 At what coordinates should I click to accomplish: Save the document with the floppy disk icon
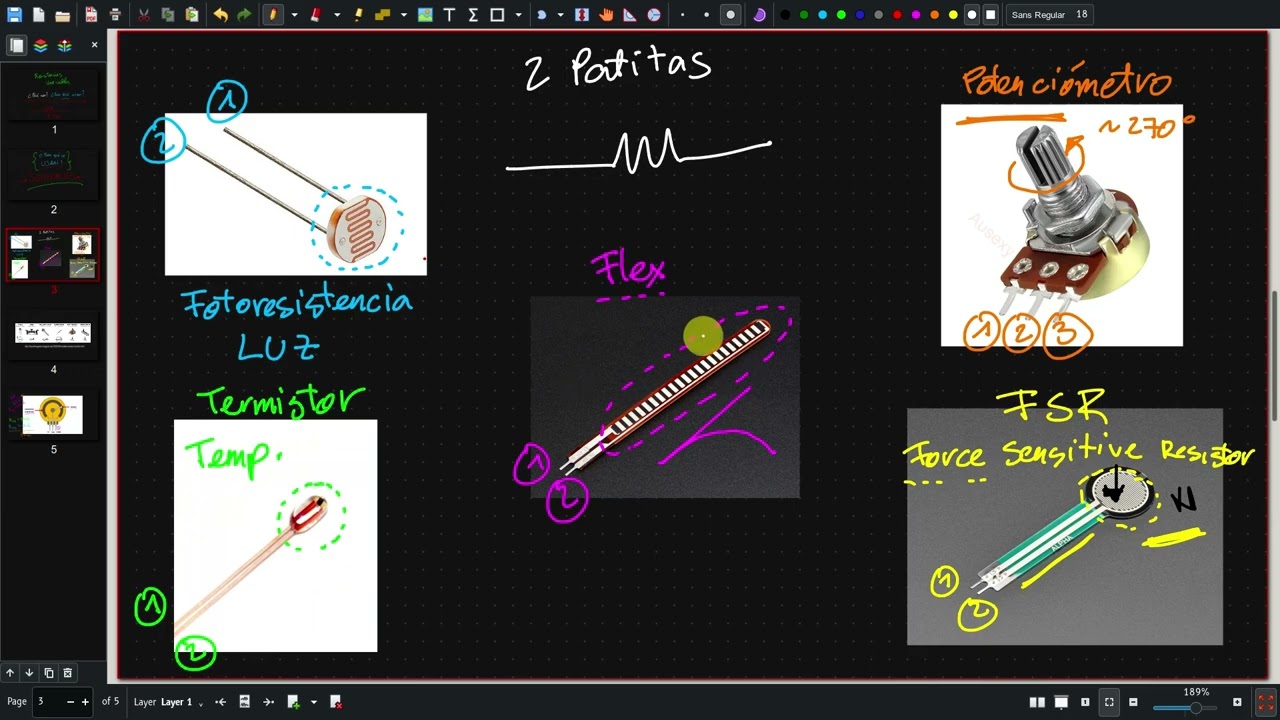(x=14, y=15)
